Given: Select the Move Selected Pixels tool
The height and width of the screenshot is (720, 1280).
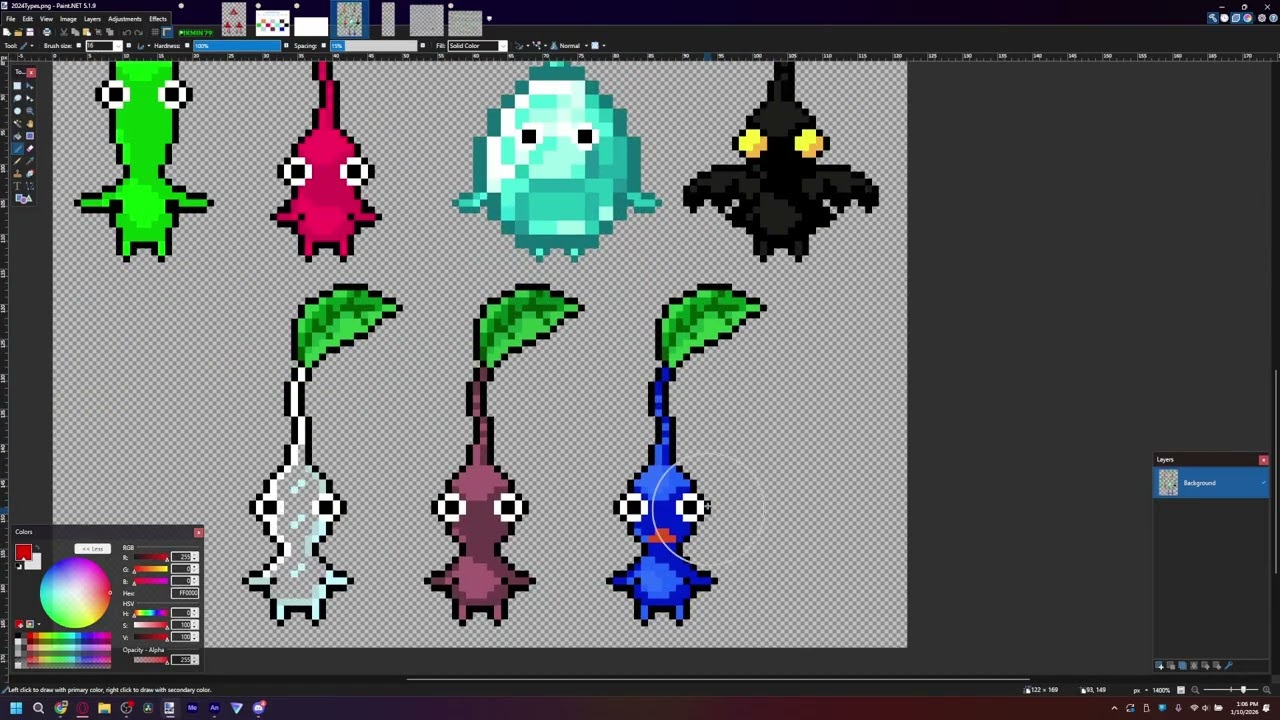Looking at the screenshot, I should pyautogui.click(x=30, y=86).
